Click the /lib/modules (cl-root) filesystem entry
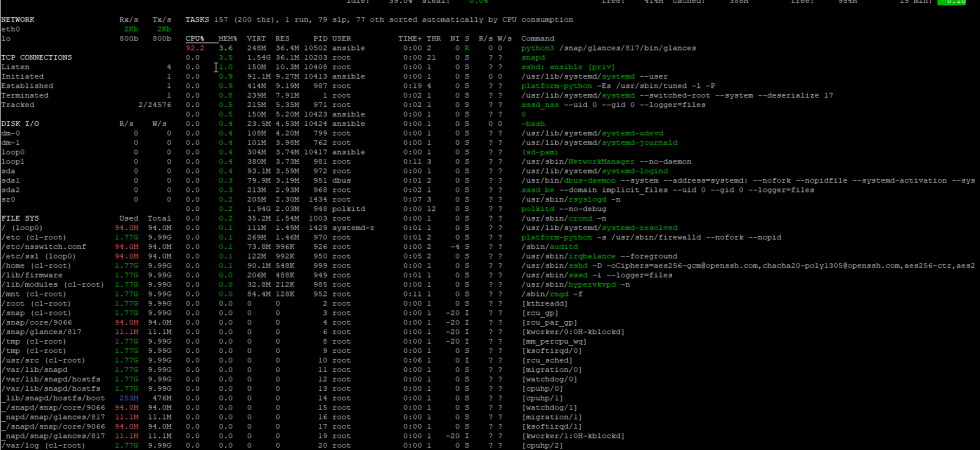The height and width of the screenshot is (450, 980). coord(86,284)
